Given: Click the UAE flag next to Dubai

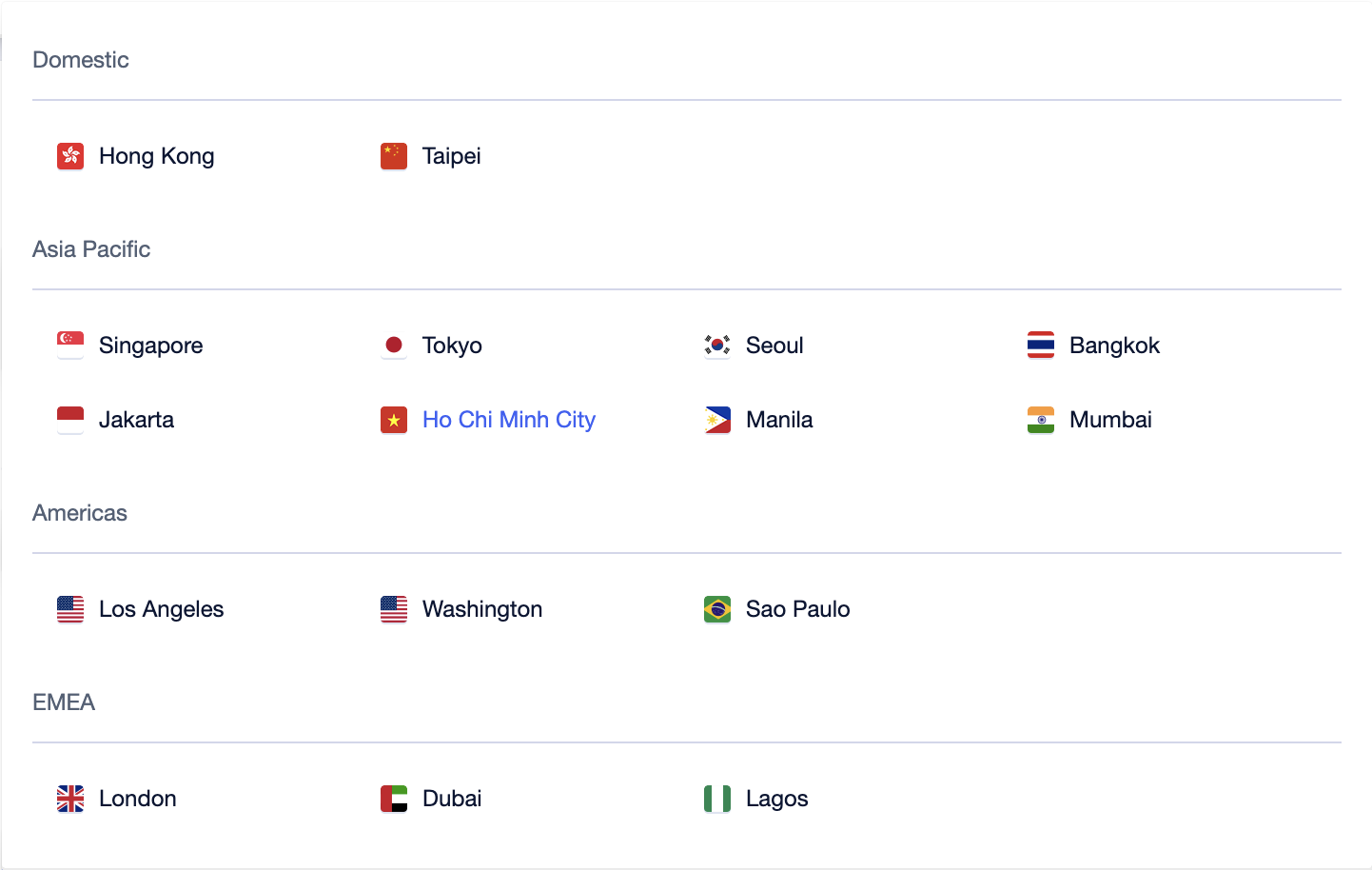Looking at the screenshot, I should [x=394, y=799].
